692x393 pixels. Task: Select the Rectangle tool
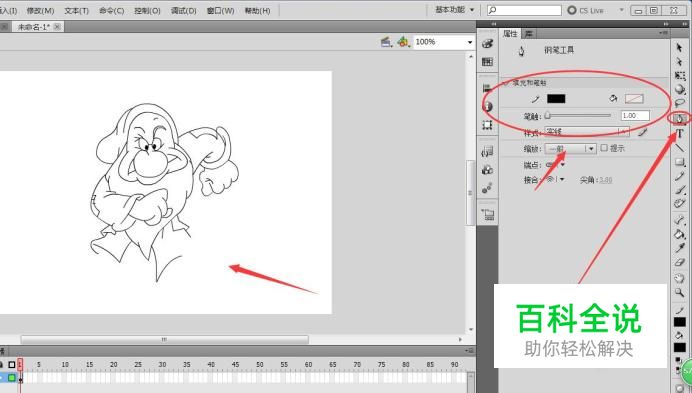[x=680, y=162]
